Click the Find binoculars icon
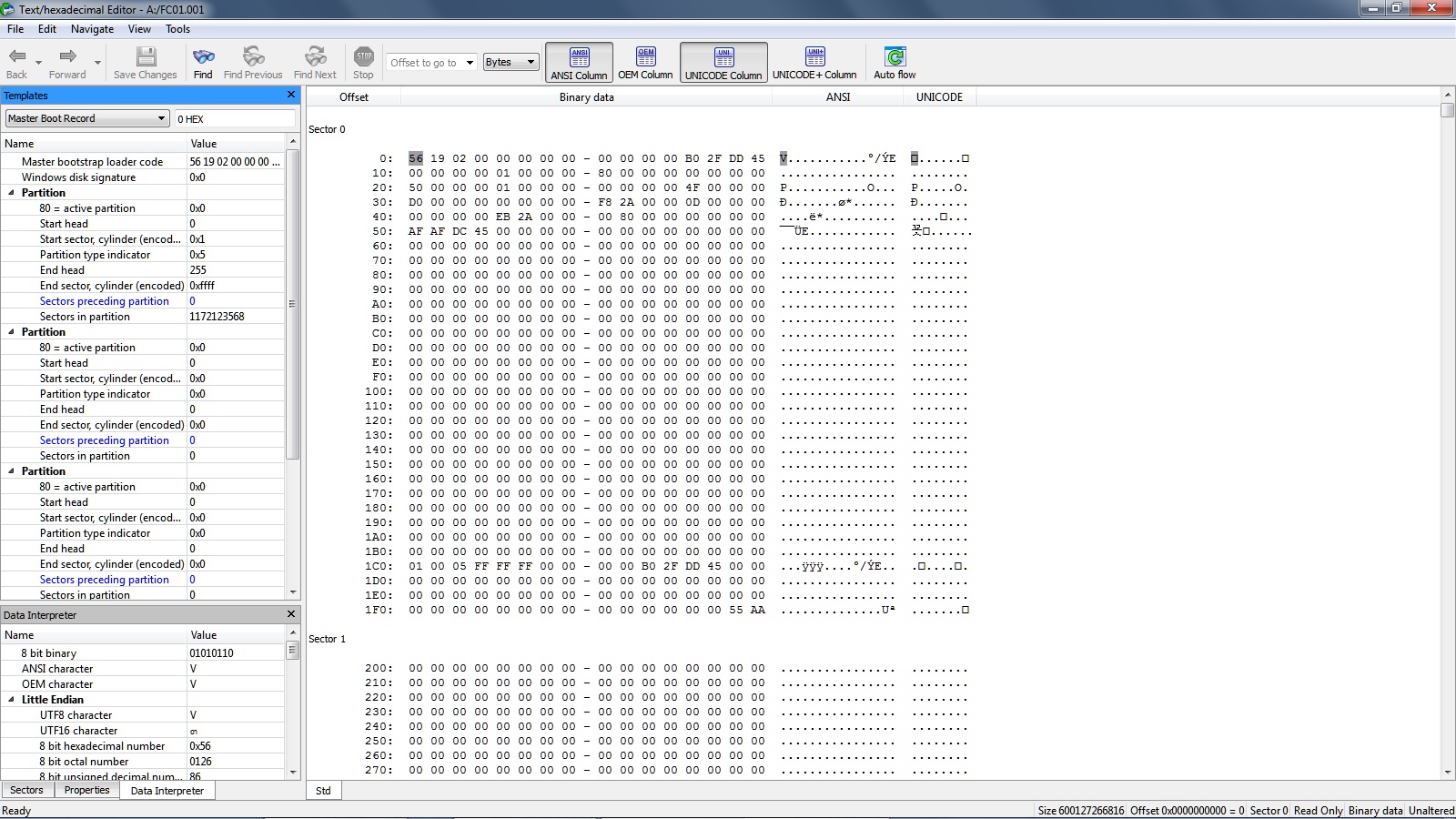1456x819 pixels. tap(203, 56)
